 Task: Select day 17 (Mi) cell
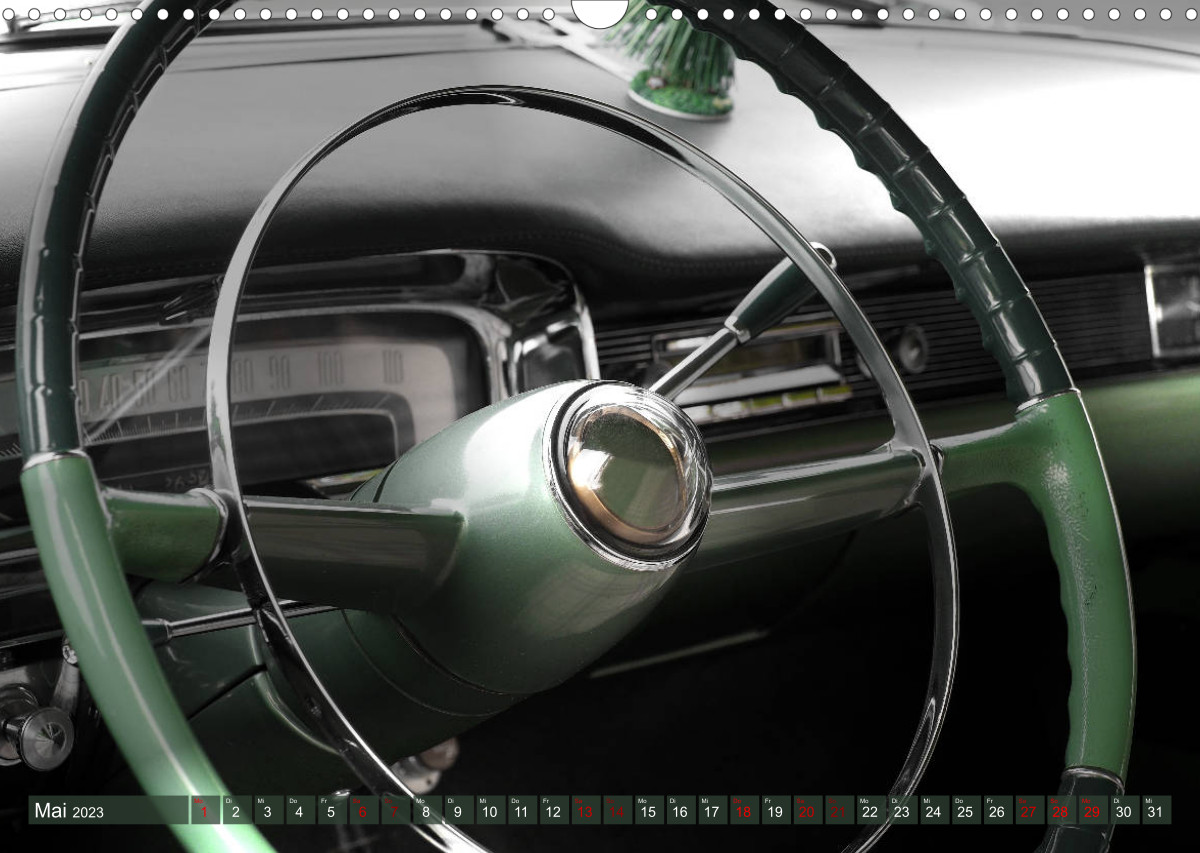pyautogui.click(x=712, y=810)
